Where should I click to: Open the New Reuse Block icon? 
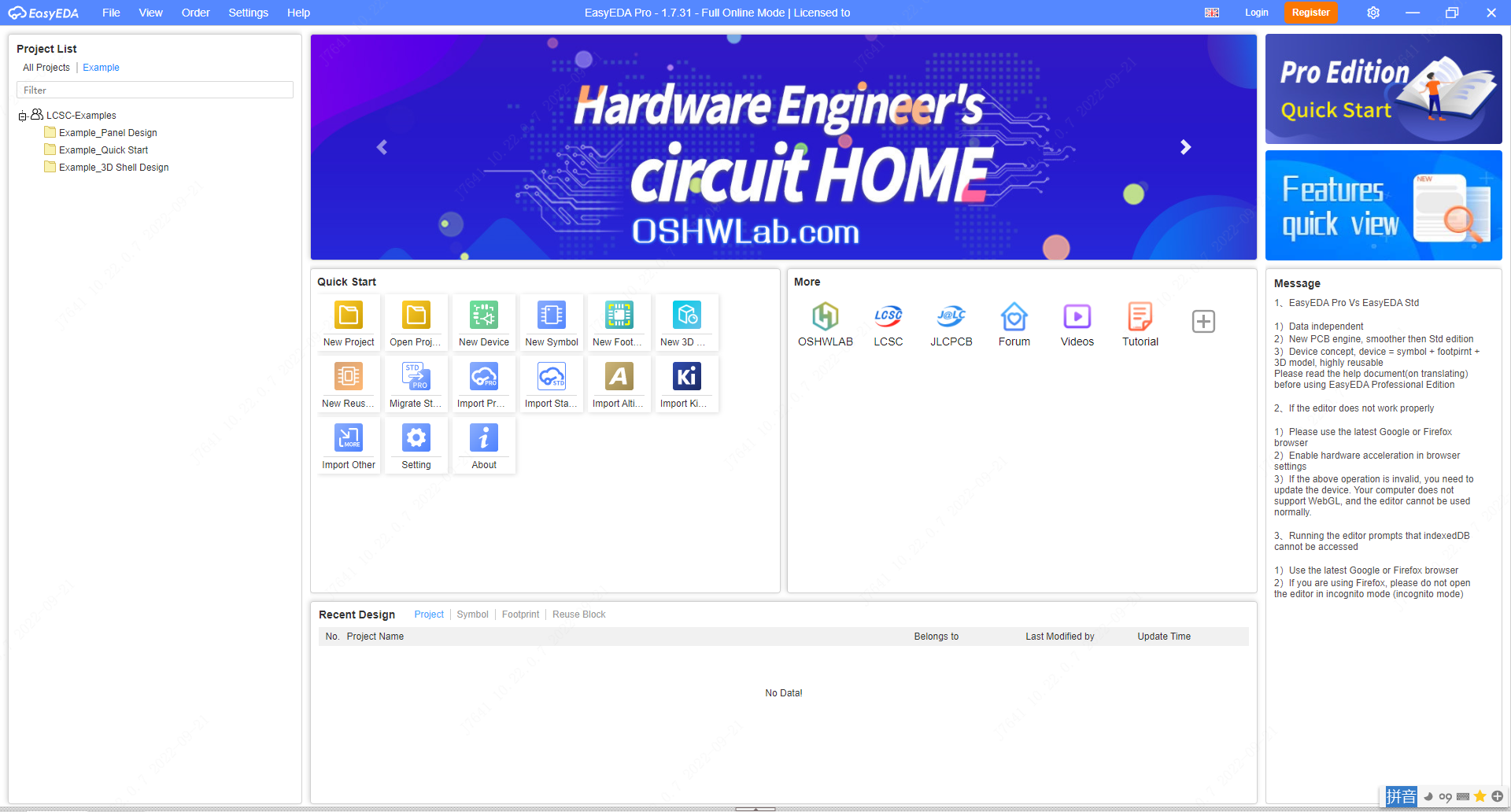(349, 377)
